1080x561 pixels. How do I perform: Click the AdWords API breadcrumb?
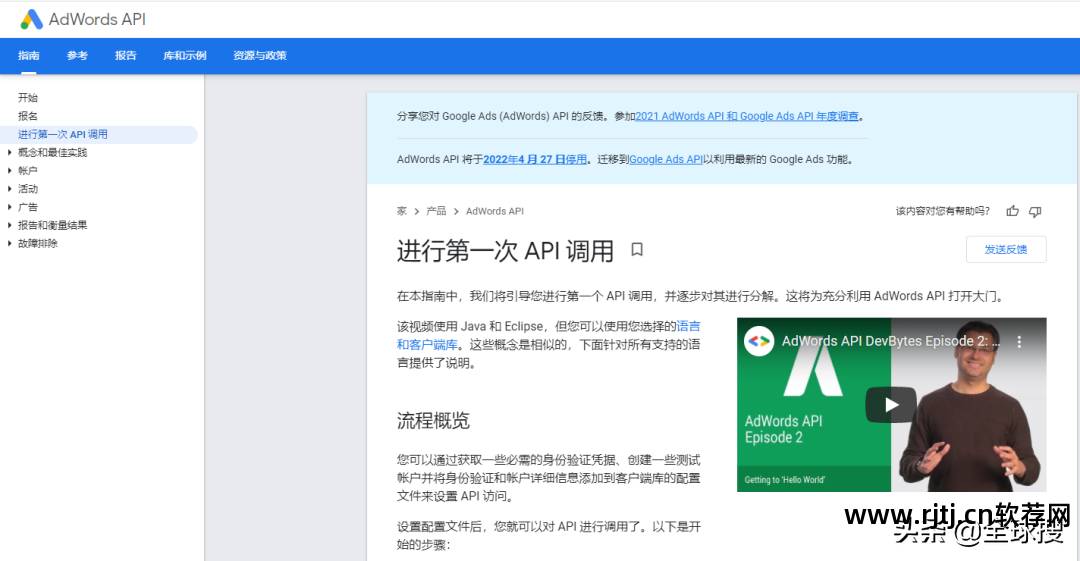tap(495, 211)
